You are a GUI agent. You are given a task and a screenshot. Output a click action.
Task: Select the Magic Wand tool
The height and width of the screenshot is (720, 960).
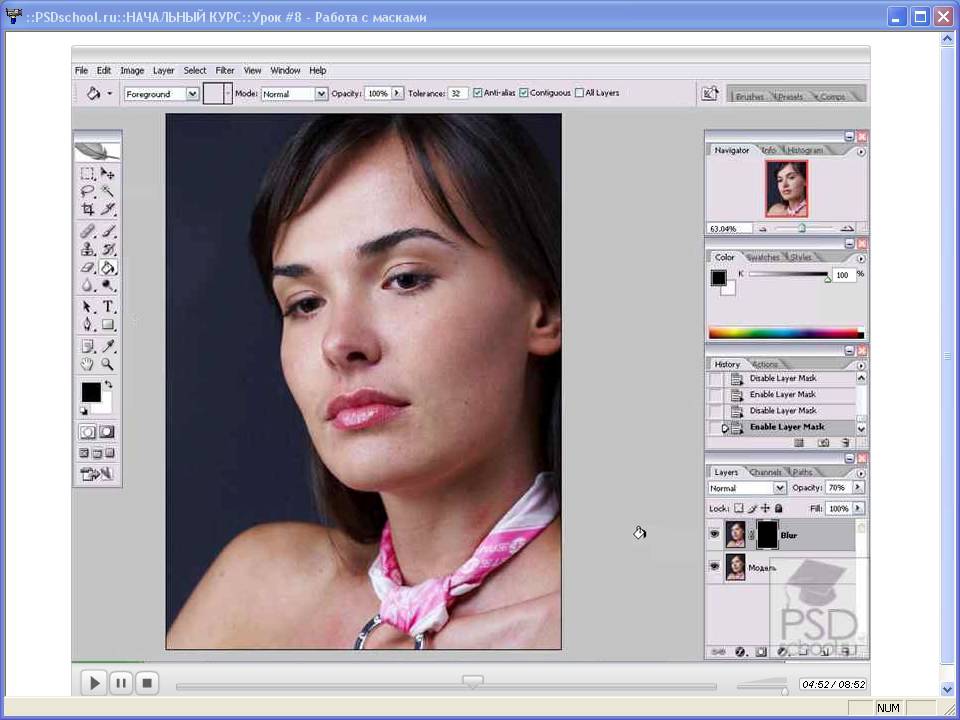pyautogui.click(x=108, y=191)
